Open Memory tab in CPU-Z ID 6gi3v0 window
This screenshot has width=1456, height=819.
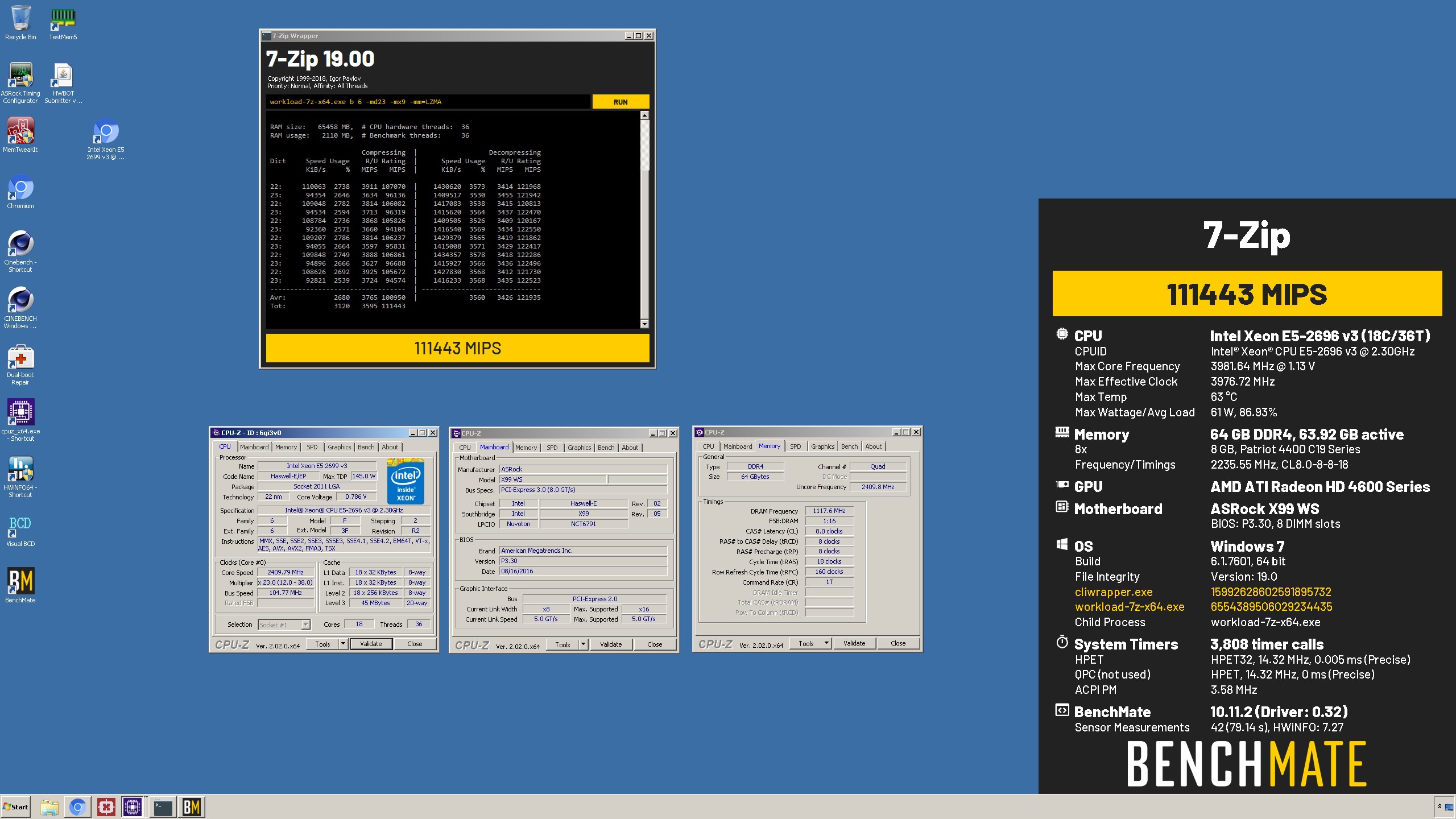click(x=286, y=447)
